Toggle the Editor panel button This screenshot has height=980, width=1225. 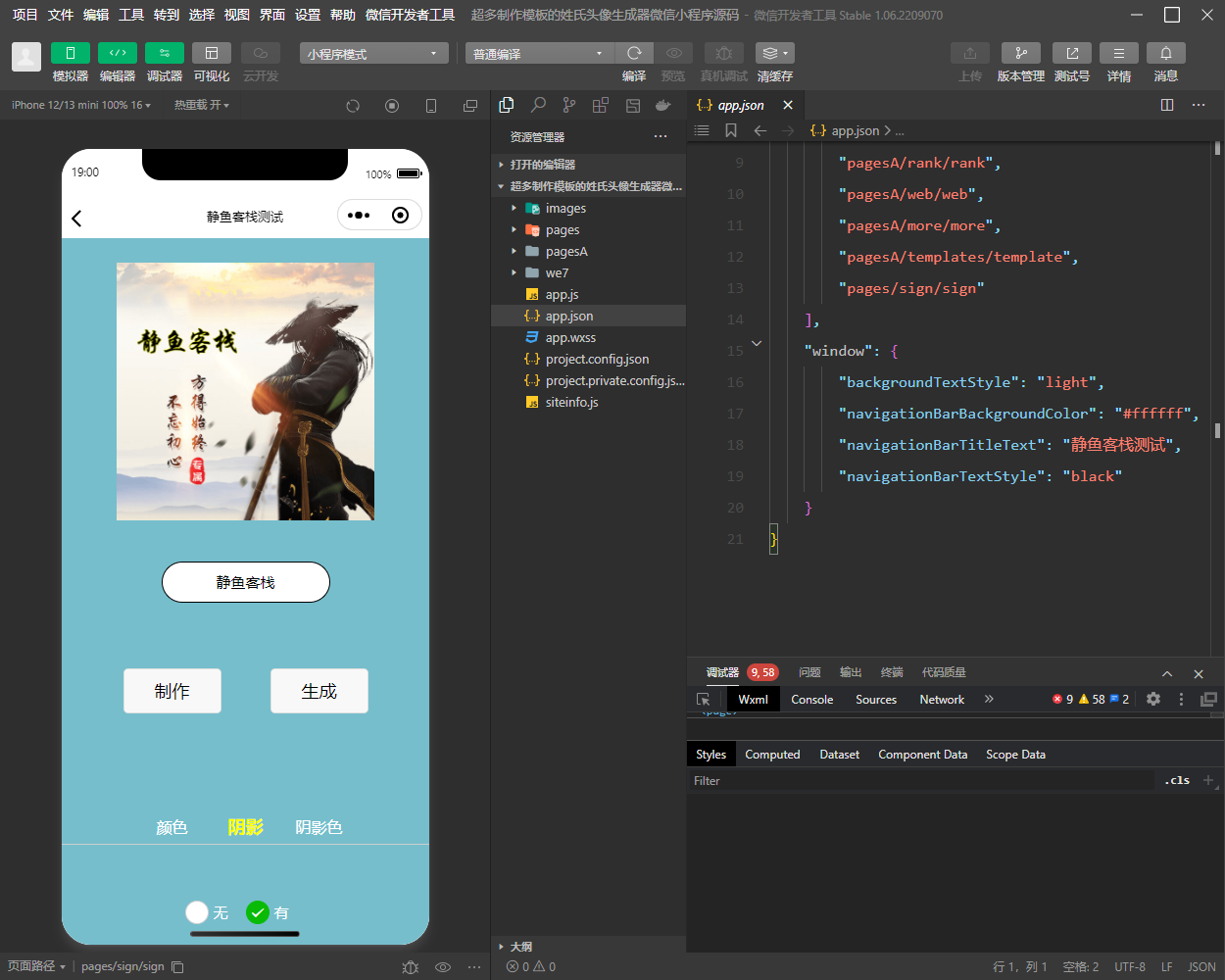[117, 53]
